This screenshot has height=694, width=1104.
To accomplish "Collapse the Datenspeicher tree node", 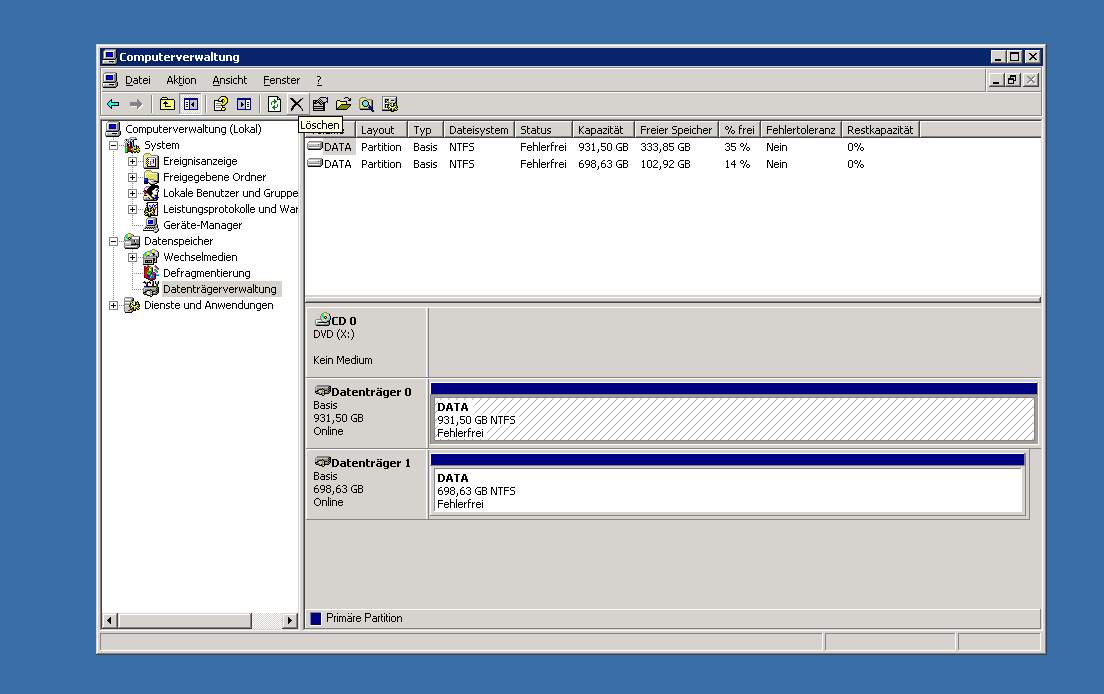I will pyautogui.click(x=113, y=241).
